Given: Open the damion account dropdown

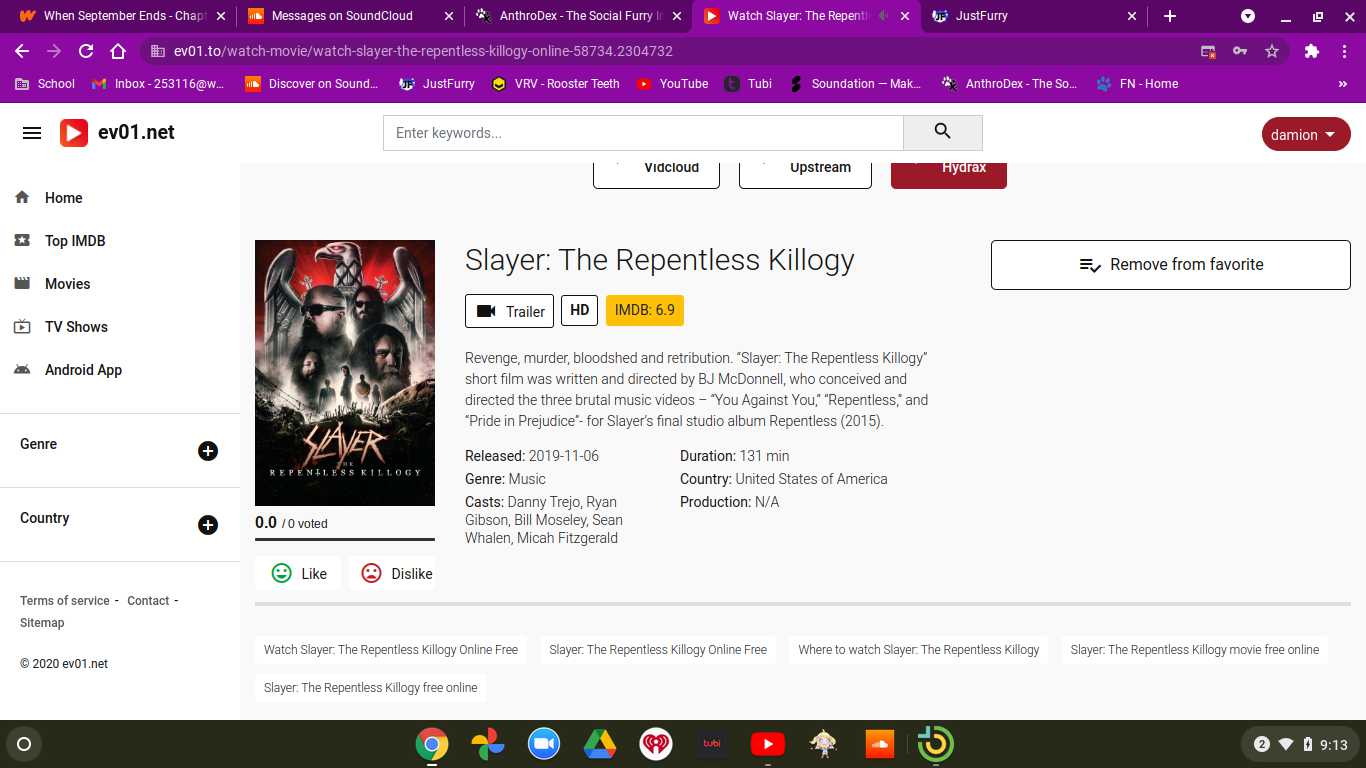Looking at the screenshot, I should 1306,134.
